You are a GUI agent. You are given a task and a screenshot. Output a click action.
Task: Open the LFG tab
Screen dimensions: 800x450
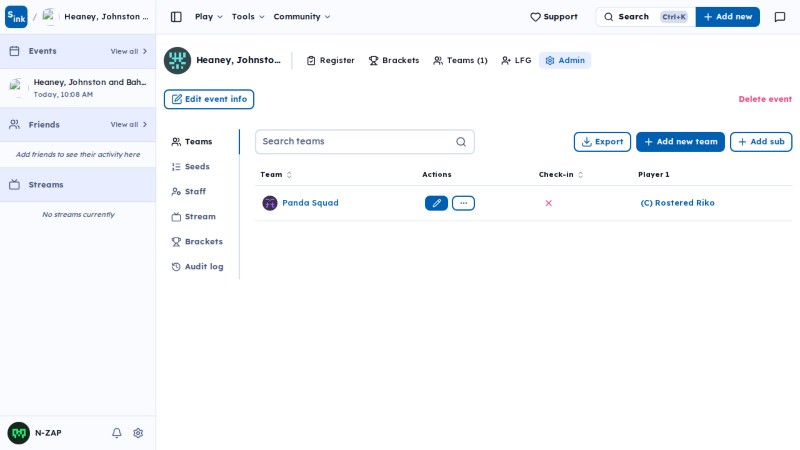click(516, 60)
